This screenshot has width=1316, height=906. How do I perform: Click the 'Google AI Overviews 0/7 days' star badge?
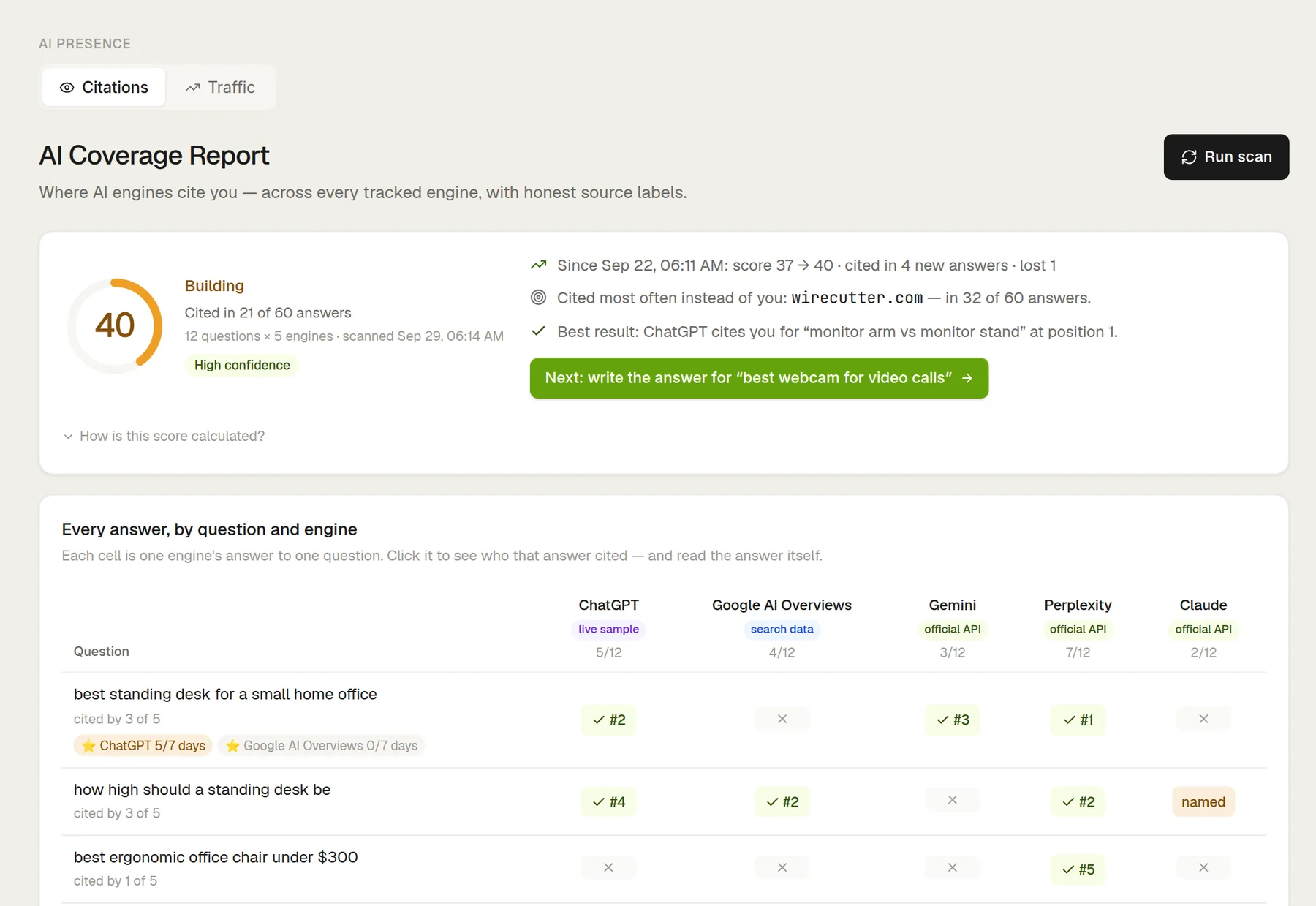[x=322, y=745]
